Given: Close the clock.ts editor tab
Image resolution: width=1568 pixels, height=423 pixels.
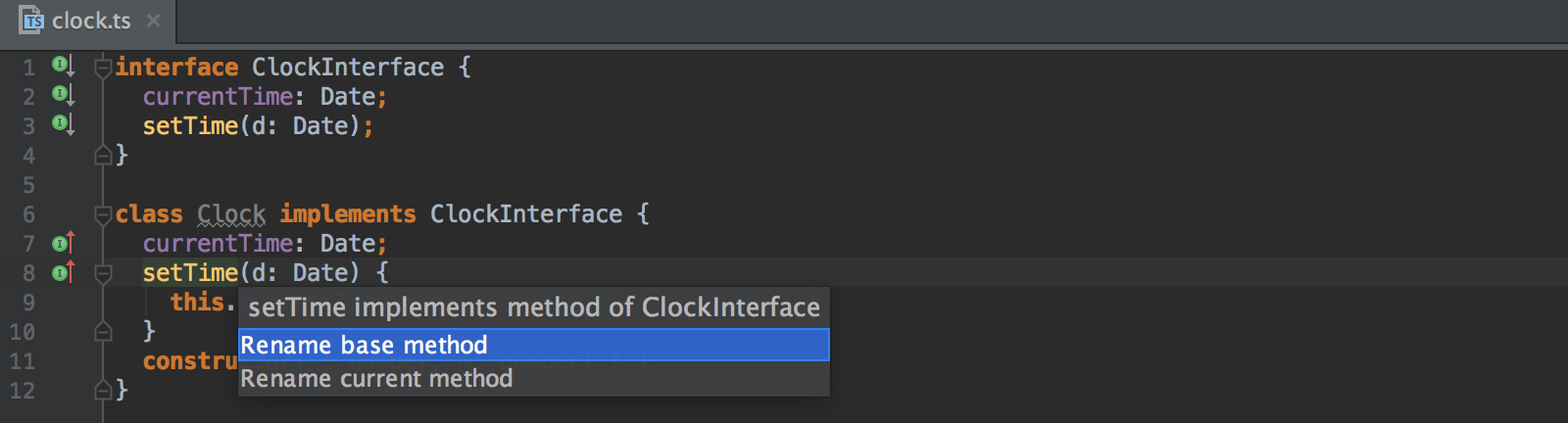Looking at the screenshot, I should [153, 21].
